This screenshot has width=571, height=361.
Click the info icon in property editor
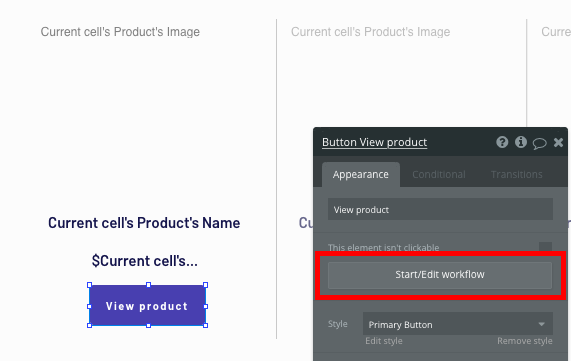pos(521,142)
